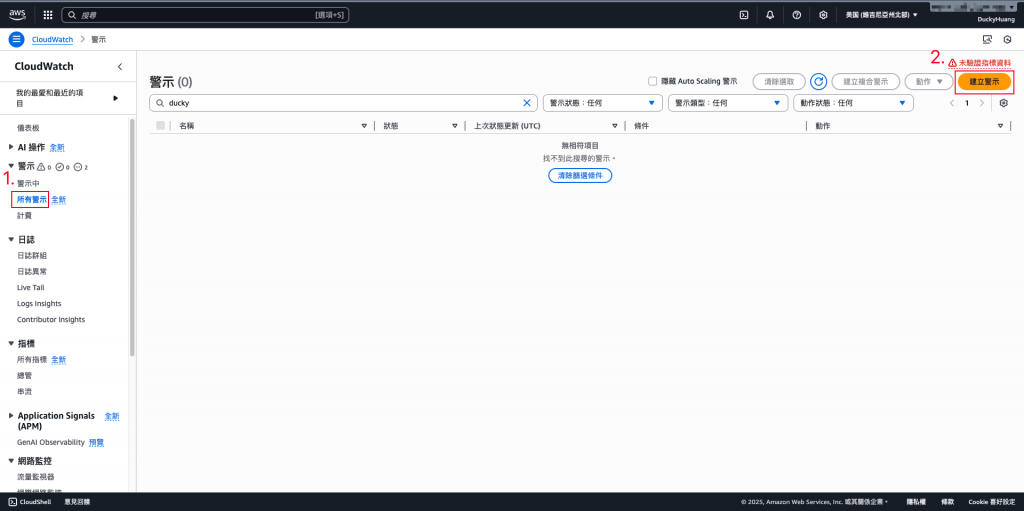Clear the ducky search text
This screenshot has height=511, width=1024.
click(x=527, y=103)
